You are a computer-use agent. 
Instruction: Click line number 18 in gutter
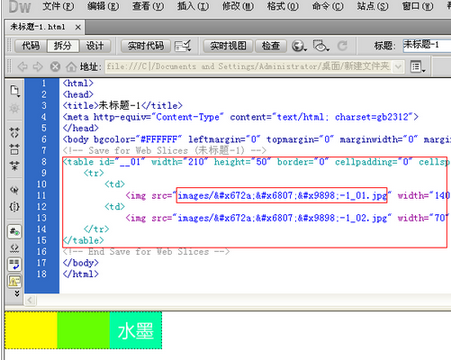(x=41, y=274)
